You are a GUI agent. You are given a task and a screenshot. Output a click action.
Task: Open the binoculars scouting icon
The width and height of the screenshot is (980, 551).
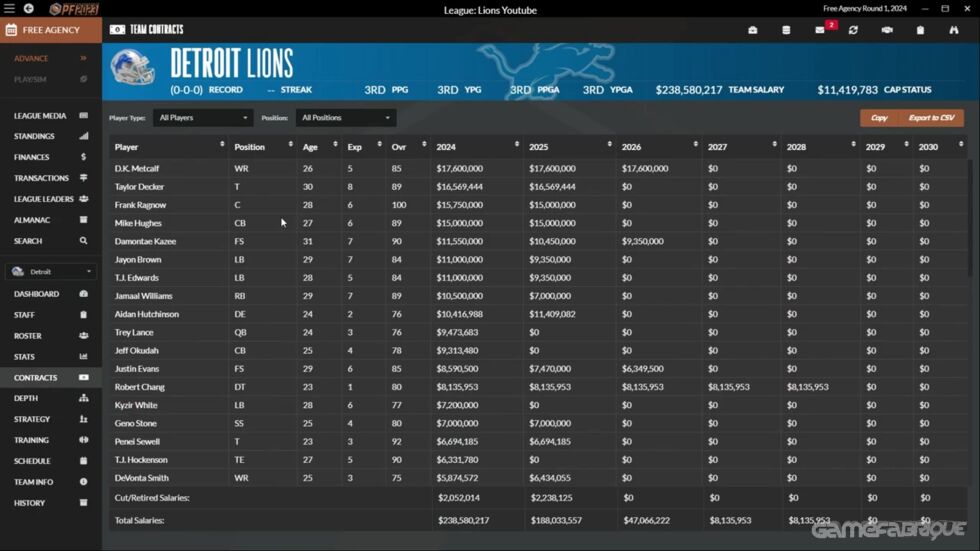coord(954,30)
